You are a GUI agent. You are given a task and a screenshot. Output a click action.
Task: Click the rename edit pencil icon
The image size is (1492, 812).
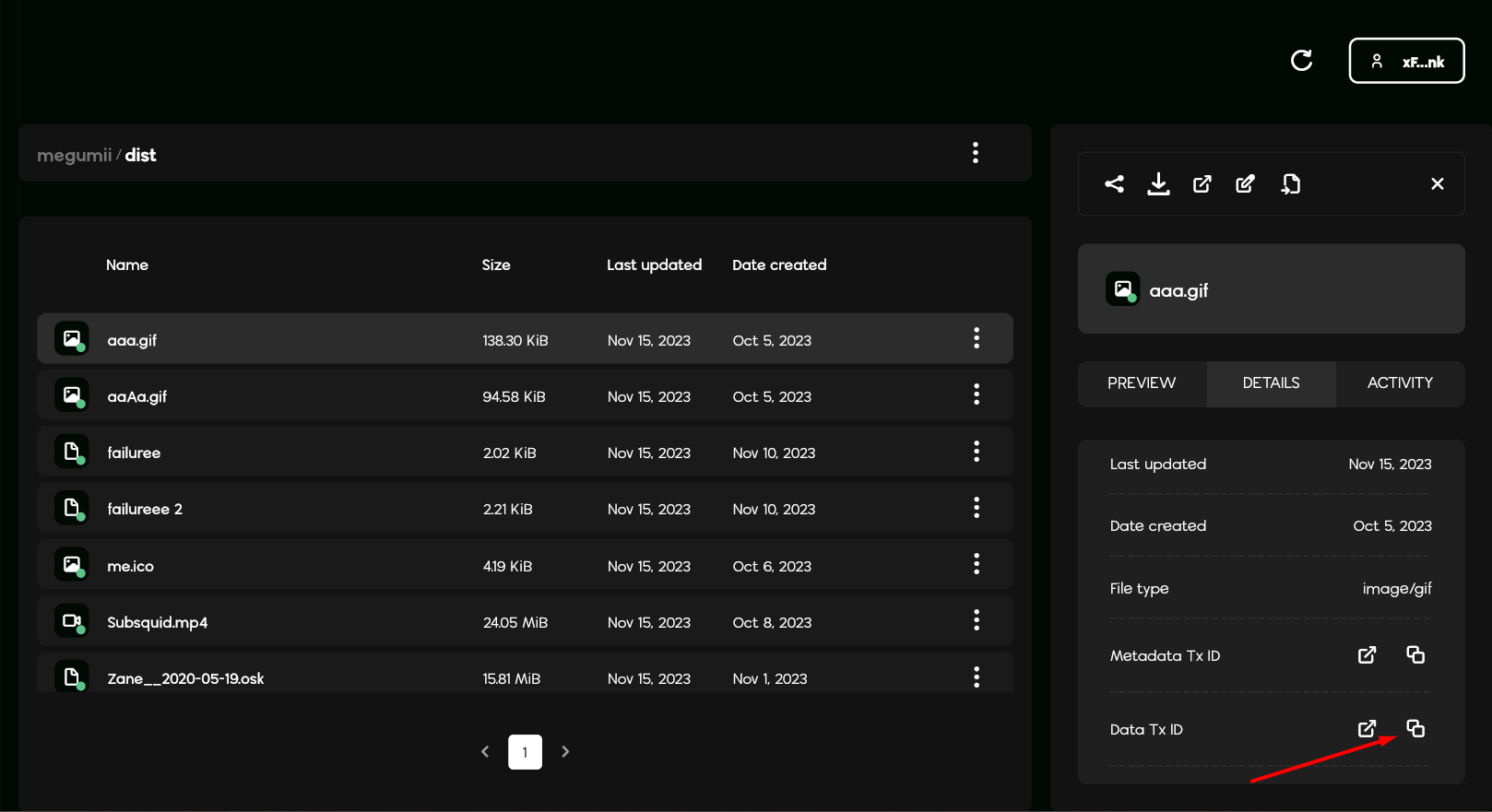[1245, 184]
